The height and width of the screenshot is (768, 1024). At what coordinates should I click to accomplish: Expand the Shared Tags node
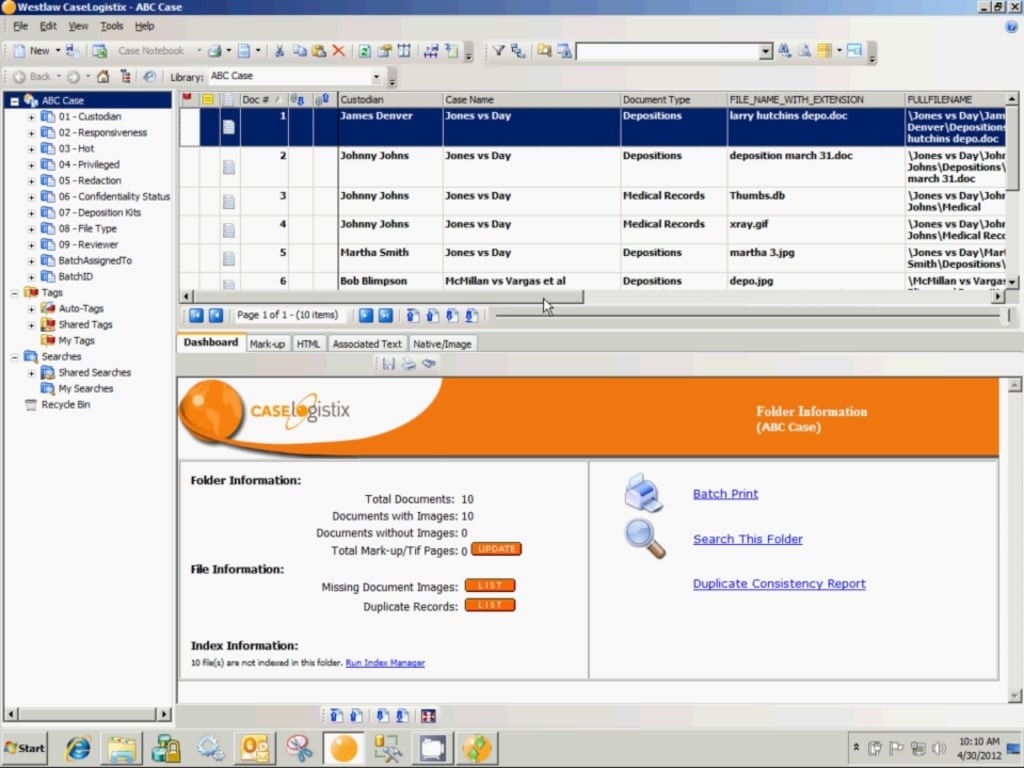tap(31, 325)
